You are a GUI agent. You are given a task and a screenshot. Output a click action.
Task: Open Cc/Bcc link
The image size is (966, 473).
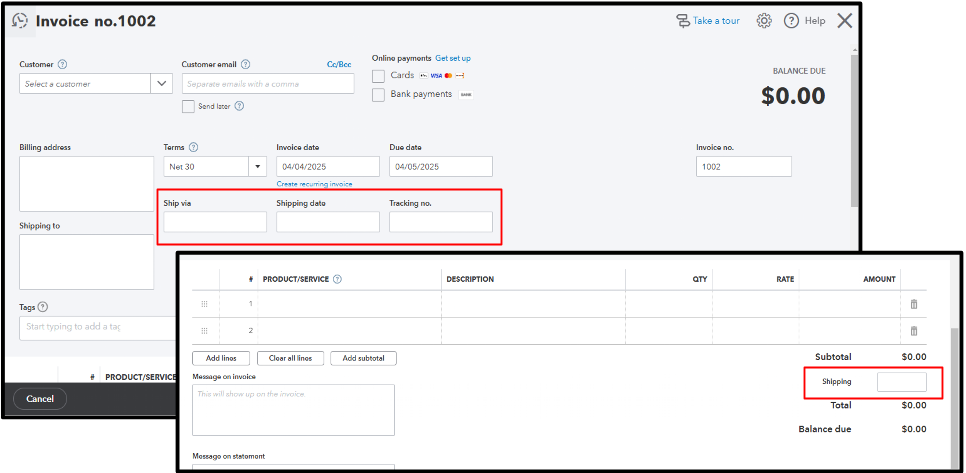(x=339, y=64)
